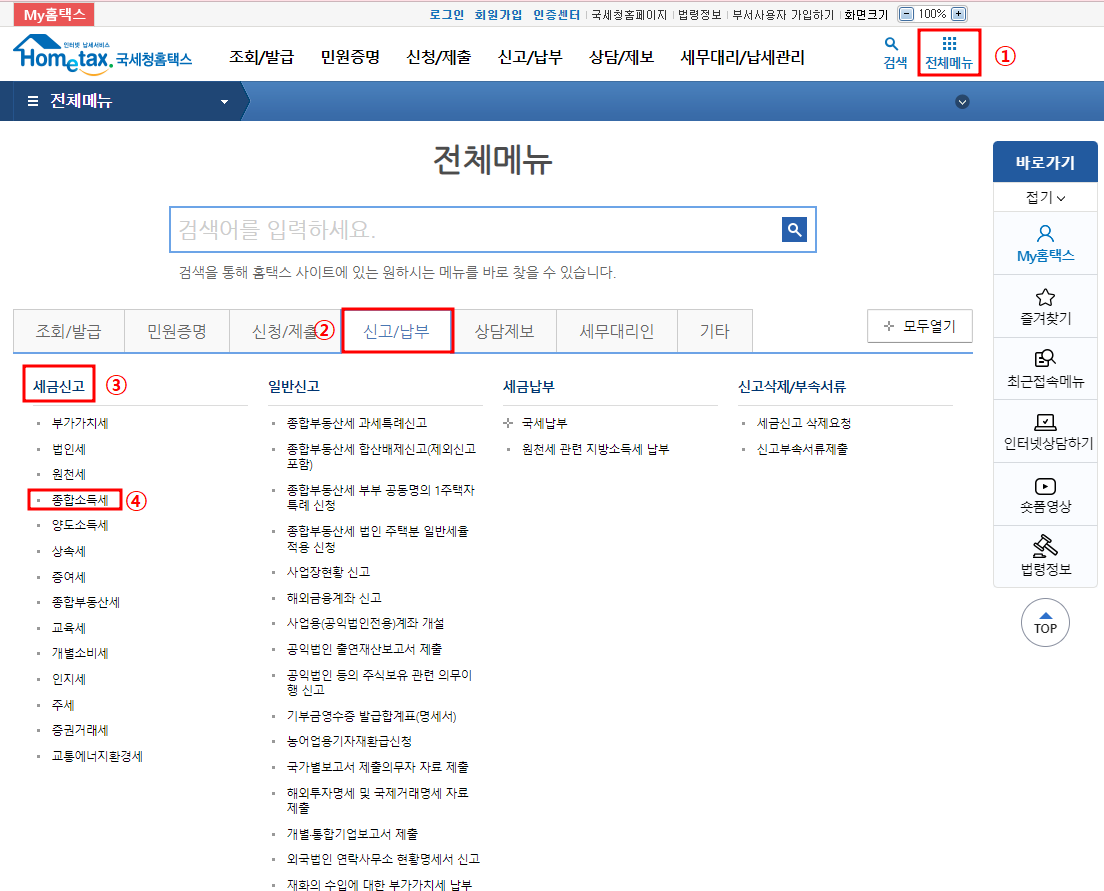The width and height of the screenshot is (1104, 891).
Task: Click the 법령정보 gavel icon
Action: [x=1045, y=552]
